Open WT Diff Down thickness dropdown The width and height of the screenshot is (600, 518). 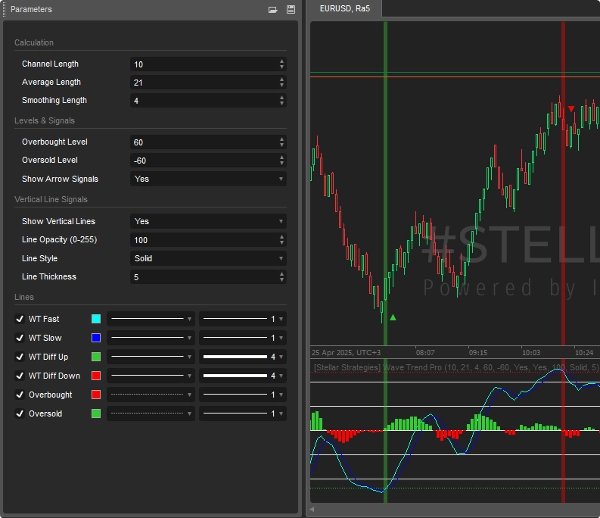(243, 376)
